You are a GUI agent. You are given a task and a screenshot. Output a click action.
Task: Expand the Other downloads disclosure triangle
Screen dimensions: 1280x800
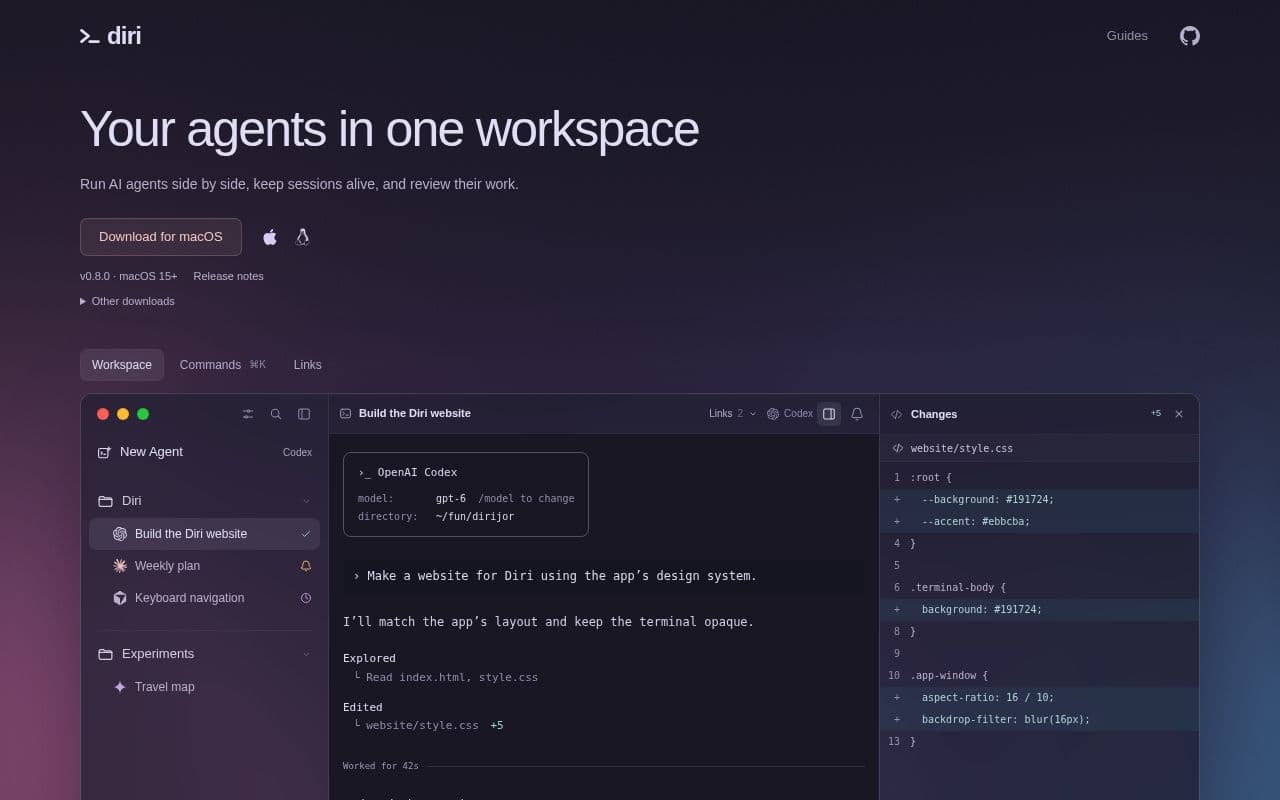click(83, 301)
